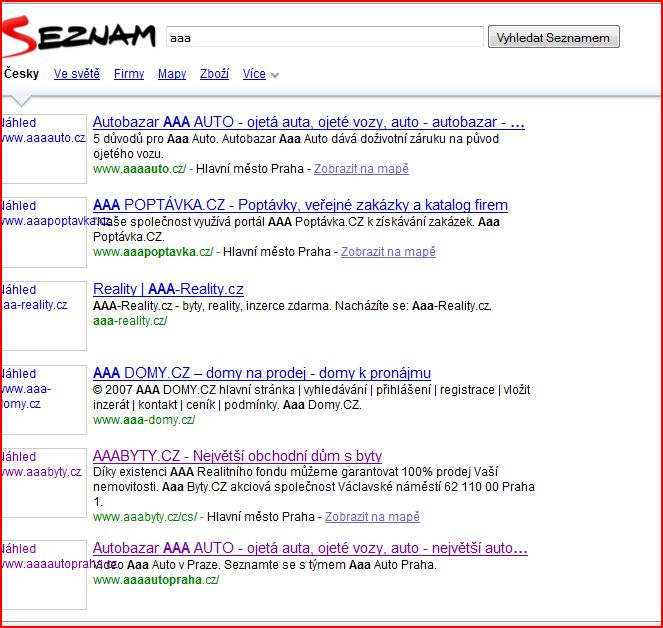Click the green URL 'www.aaaautopraha.cz/'
663x628 pixels.
tap(156, 580)
